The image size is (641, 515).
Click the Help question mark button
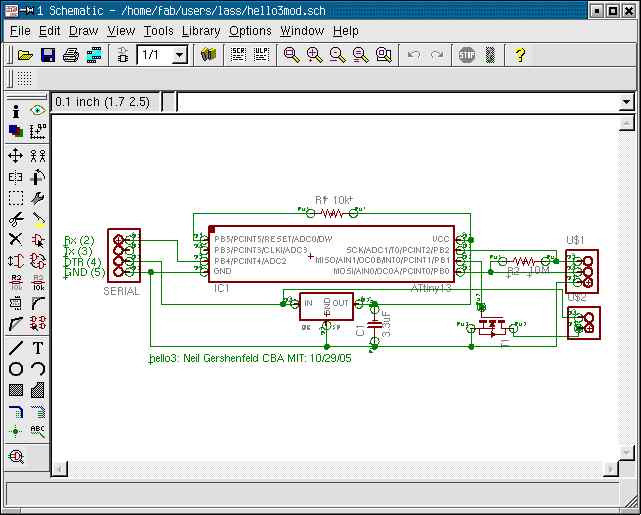pos(520,55)
